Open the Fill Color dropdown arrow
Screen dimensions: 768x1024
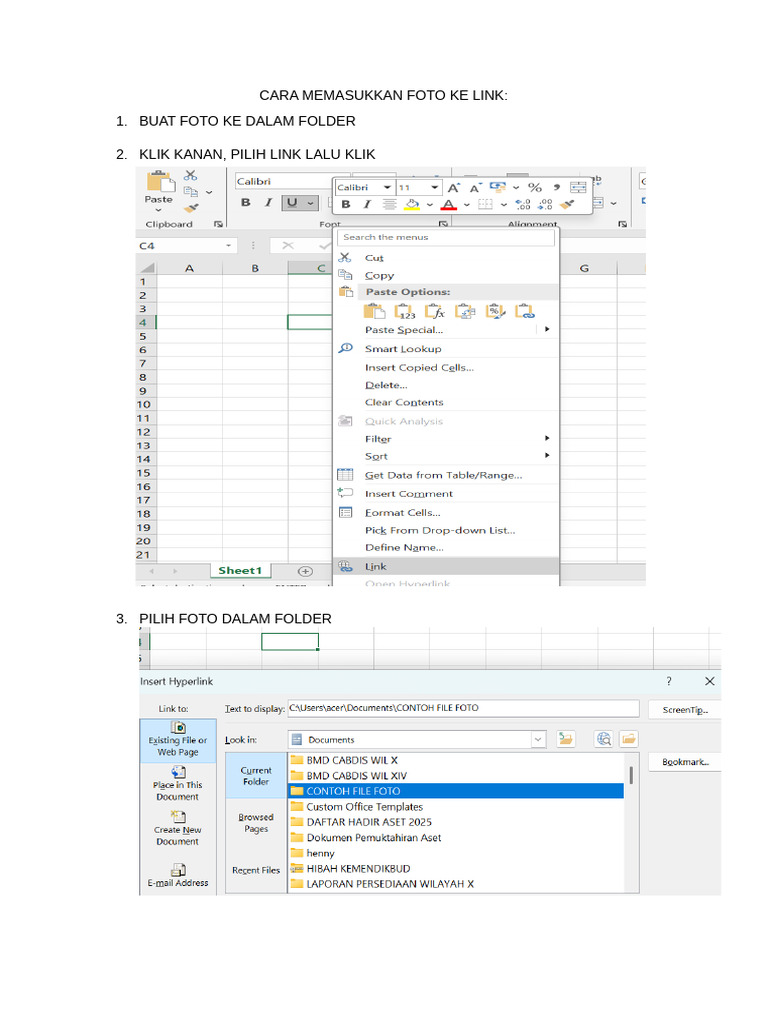[430, 205]
